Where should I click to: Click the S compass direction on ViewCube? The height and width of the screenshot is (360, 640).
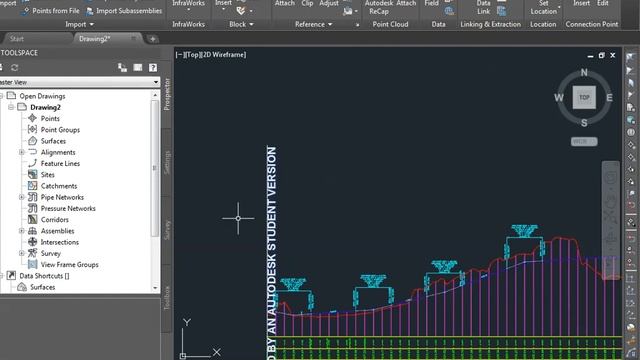pyautogui.click(x=584, y=123)
